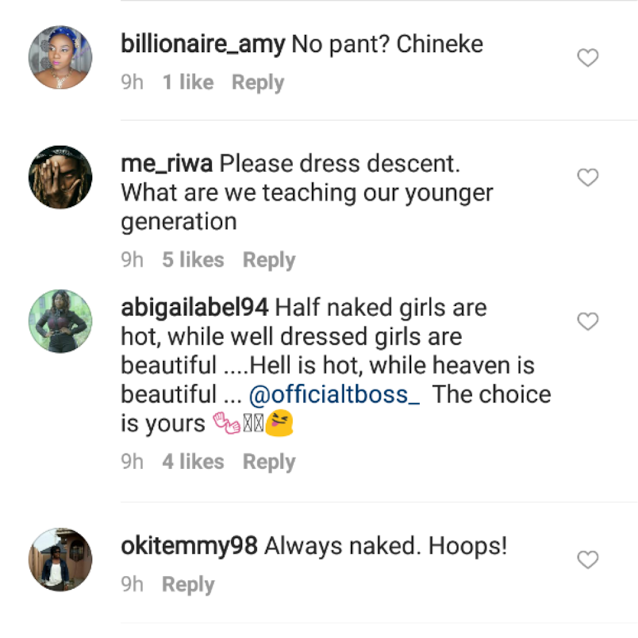Viewport: 638px width, 638px height.
Task: Tap okitemmy98's avatar image
Action: [60, 560]
